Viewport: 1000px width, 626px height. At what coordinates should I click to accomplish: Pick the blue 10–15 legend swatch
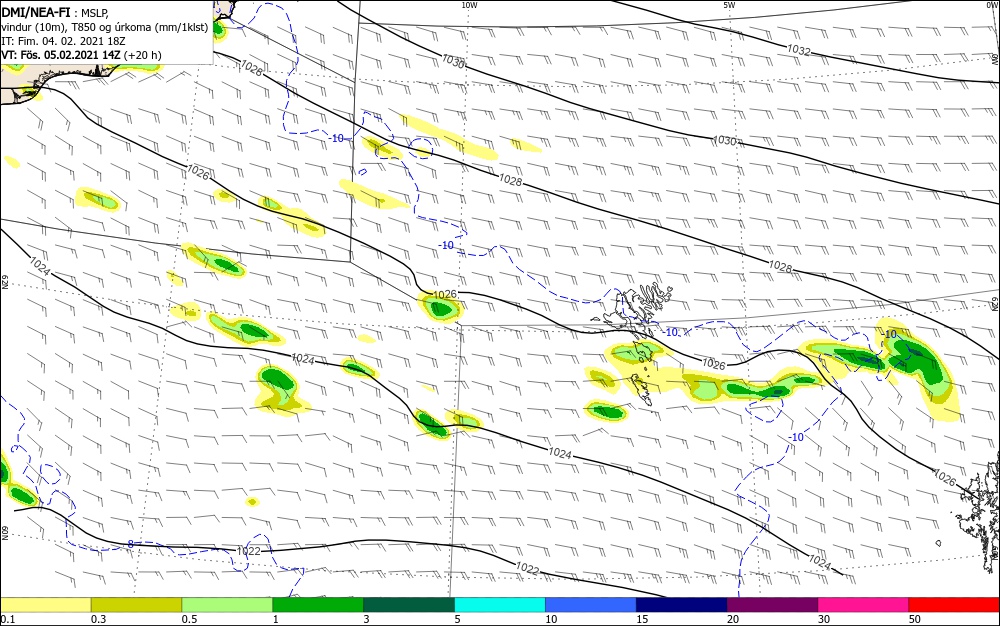click(591, 605)
